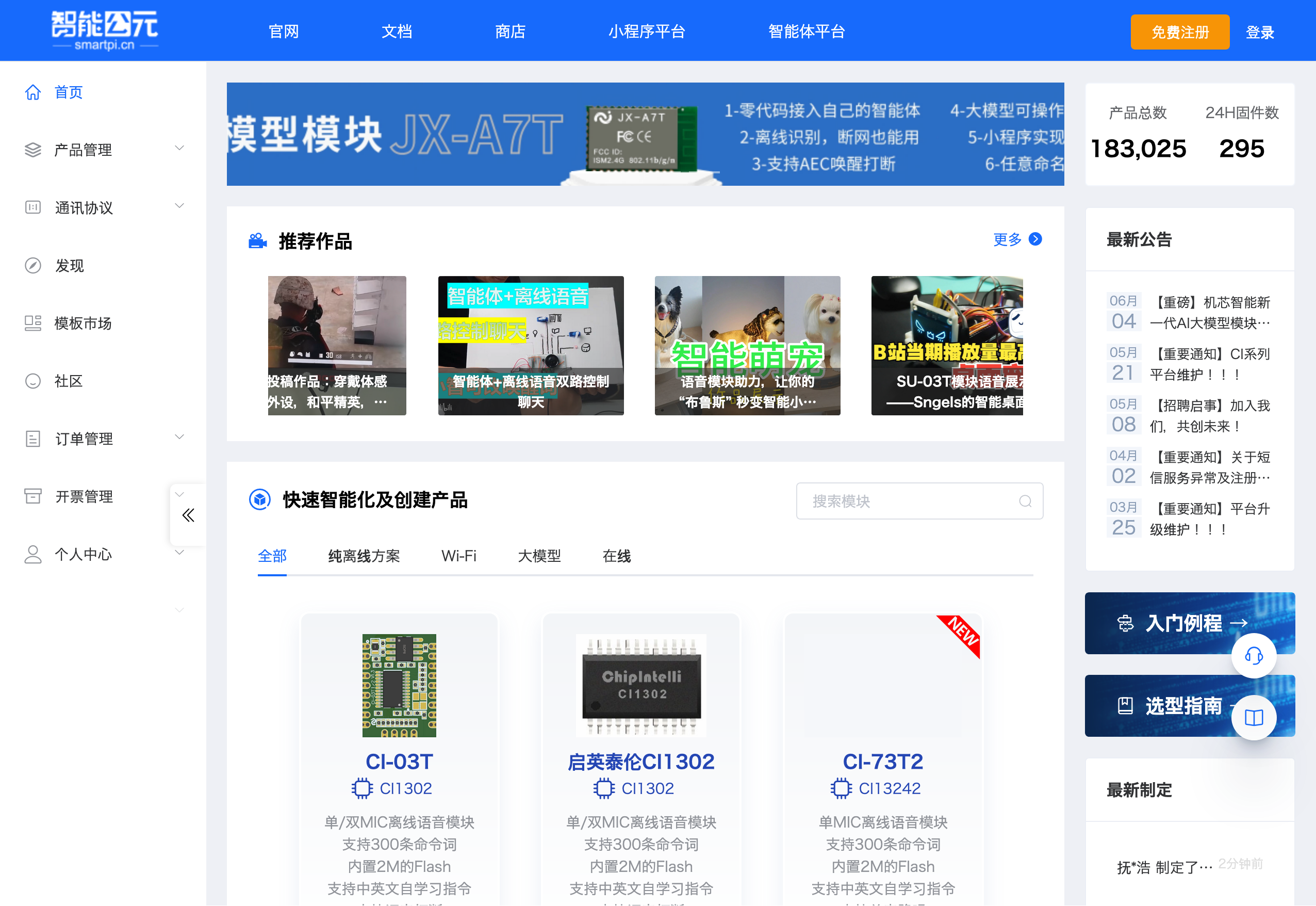Open the 选型指南 banner
This screenshot has height=906, width=1316.
click(x=1190, y=706)
